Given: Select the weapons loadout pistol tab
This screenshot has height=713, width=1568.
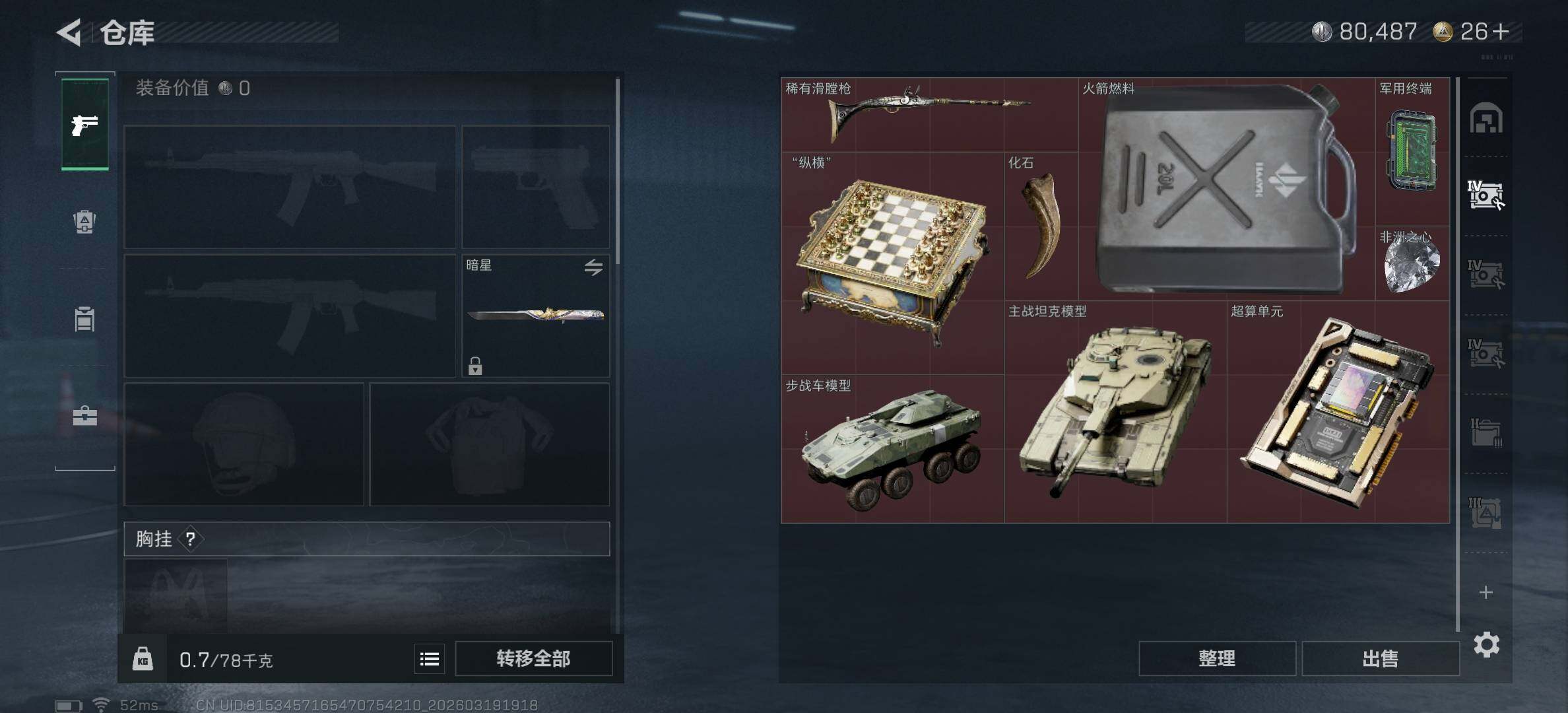Looking at the screenshot, I should [85, 124].
